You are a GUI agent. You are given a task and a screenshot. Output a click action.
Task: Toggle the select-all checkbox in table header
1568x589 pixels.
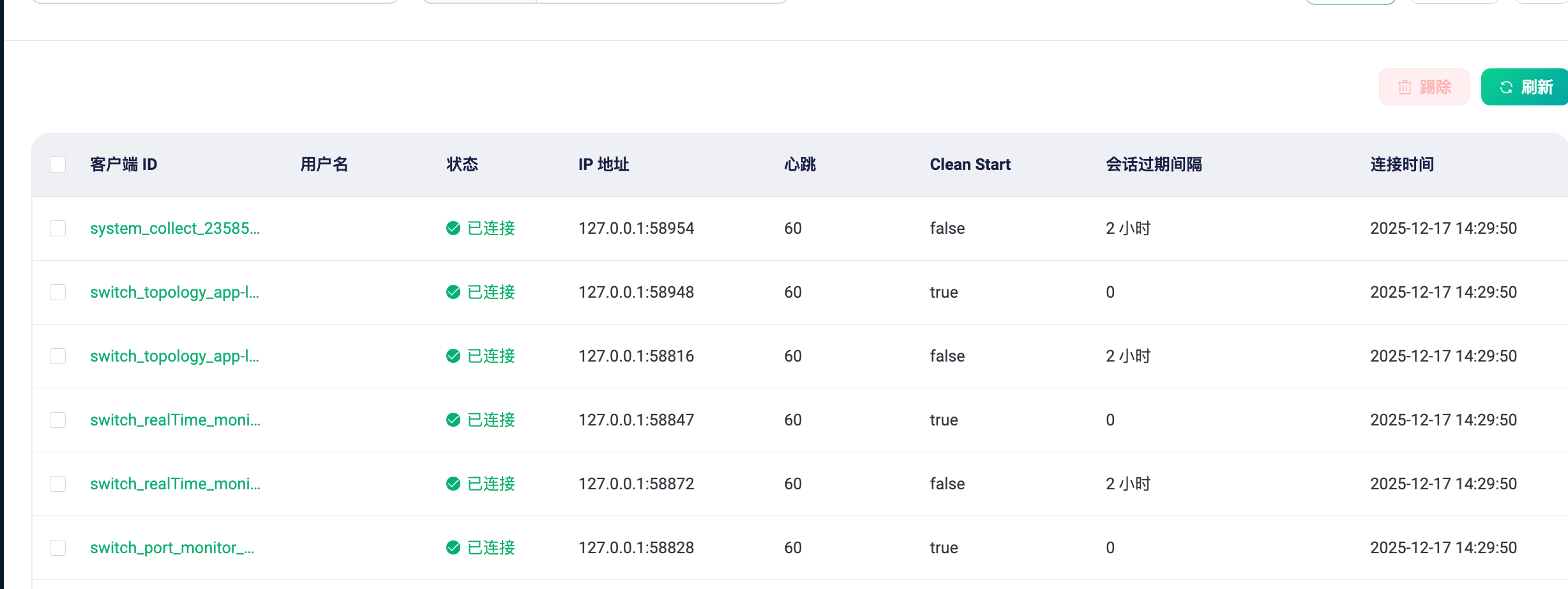coord(58,164)
